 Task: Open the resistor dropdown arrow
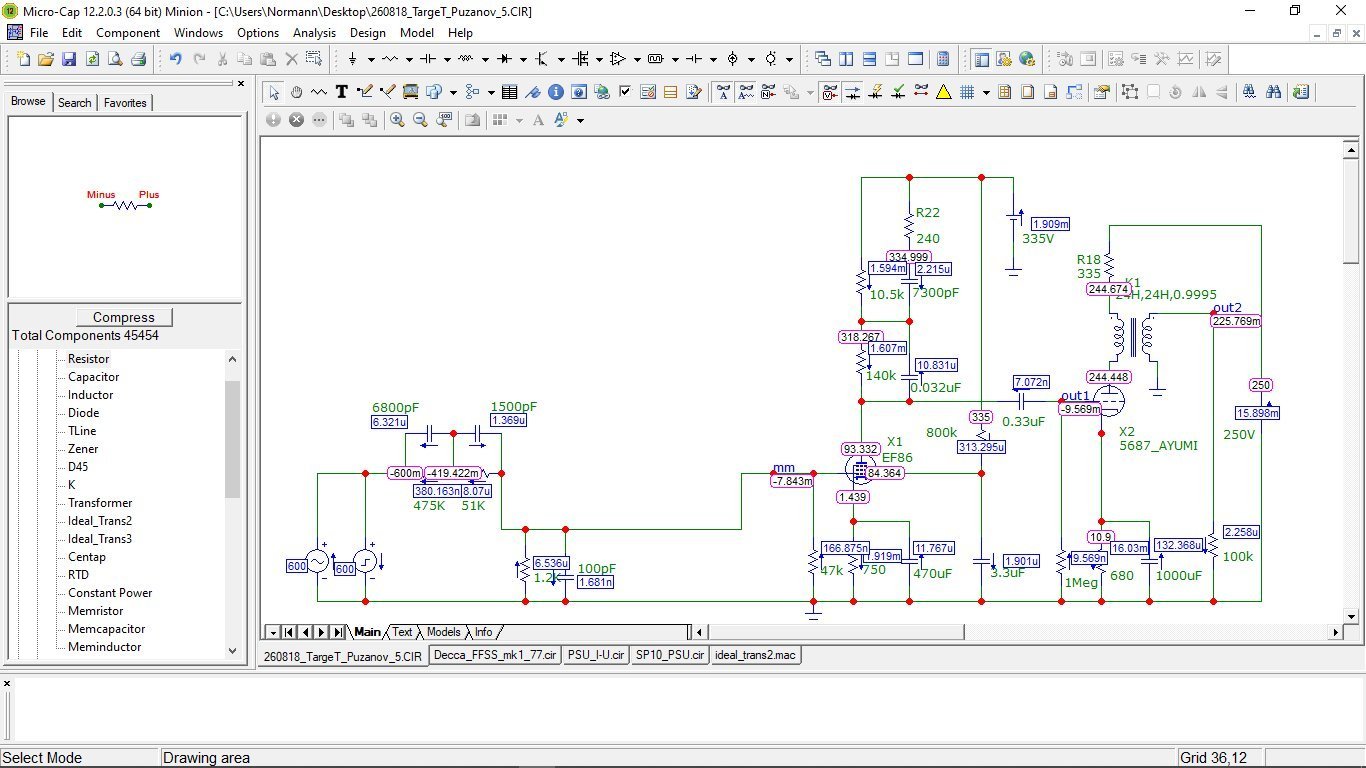tap(408, 59)
